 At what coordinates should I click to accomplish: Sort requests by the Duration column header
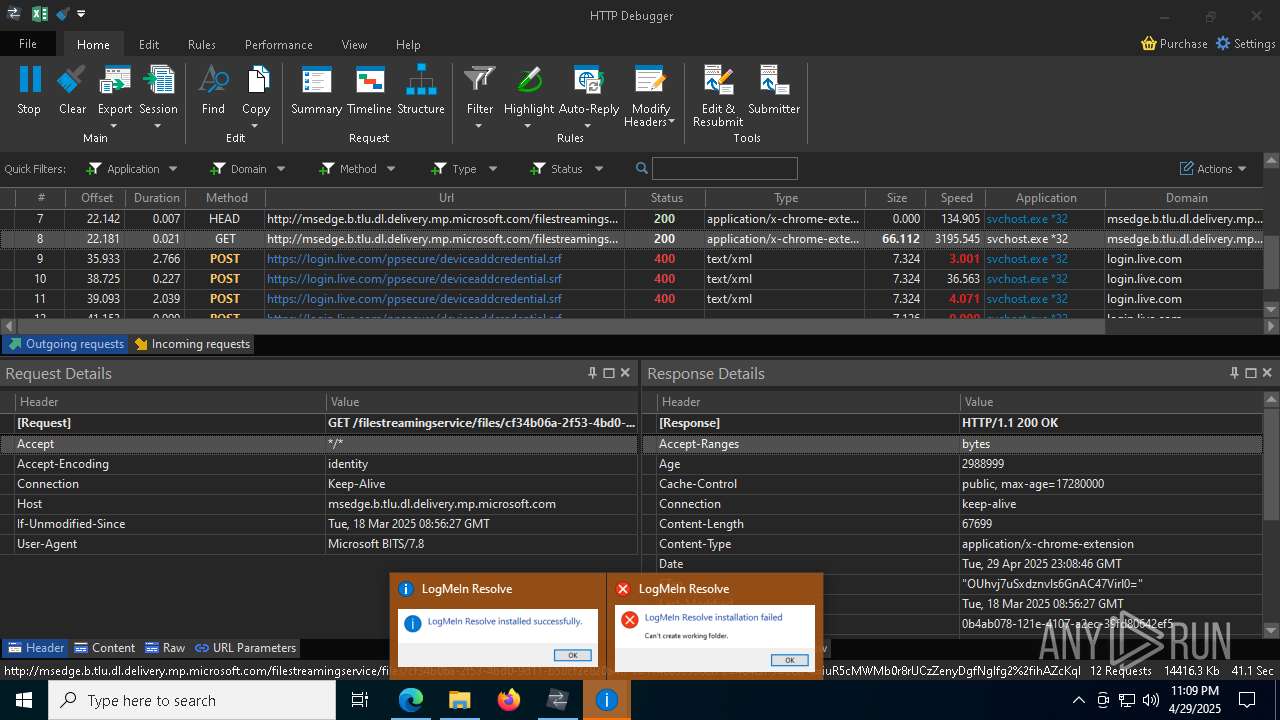pyautogui.click(x=157, y=198)
